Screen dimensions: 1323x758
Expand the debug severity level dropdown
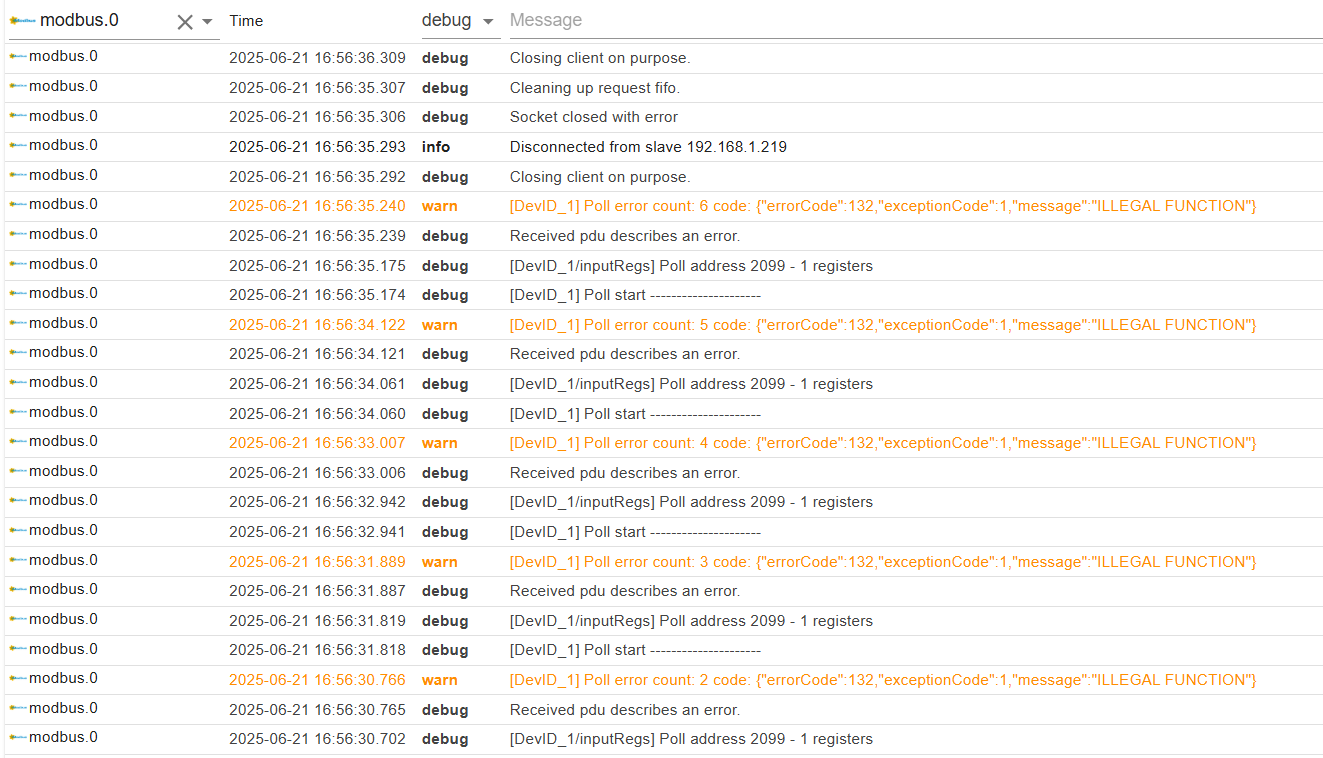click(488, 22)
